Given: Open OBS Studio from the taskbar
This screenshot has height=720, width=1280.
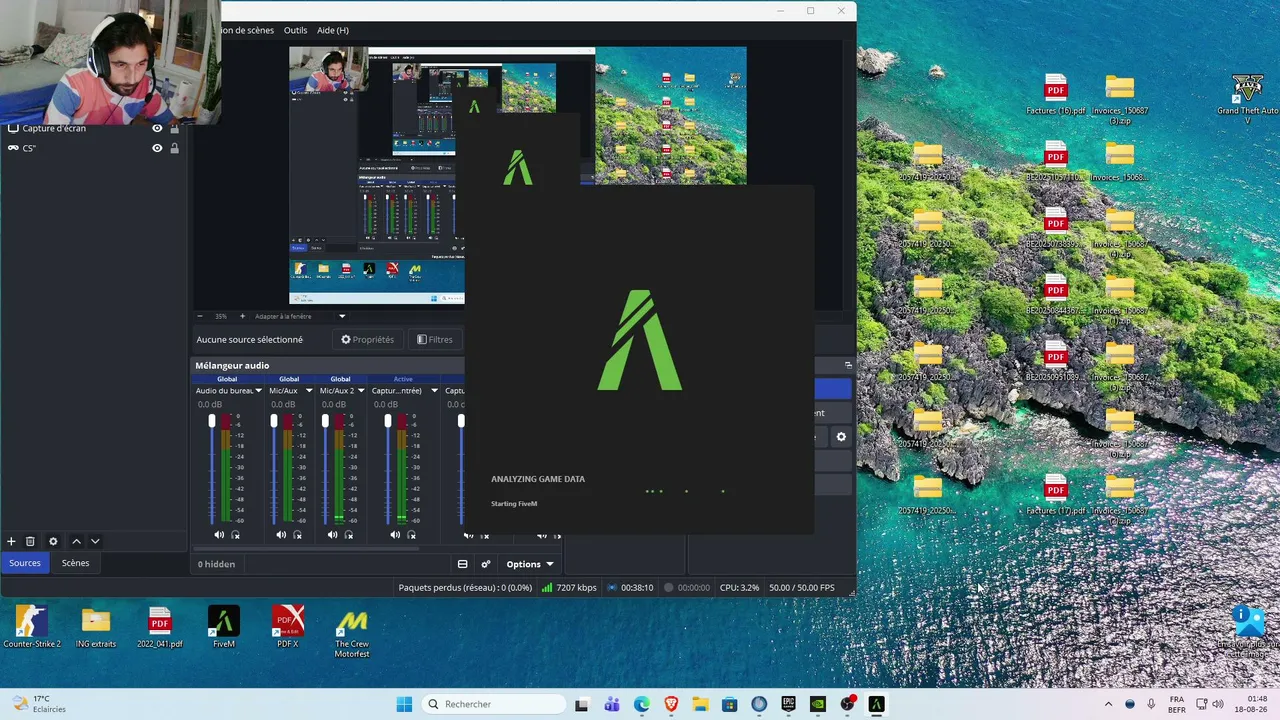Looking at the screenshot, I should pos(847,704).
